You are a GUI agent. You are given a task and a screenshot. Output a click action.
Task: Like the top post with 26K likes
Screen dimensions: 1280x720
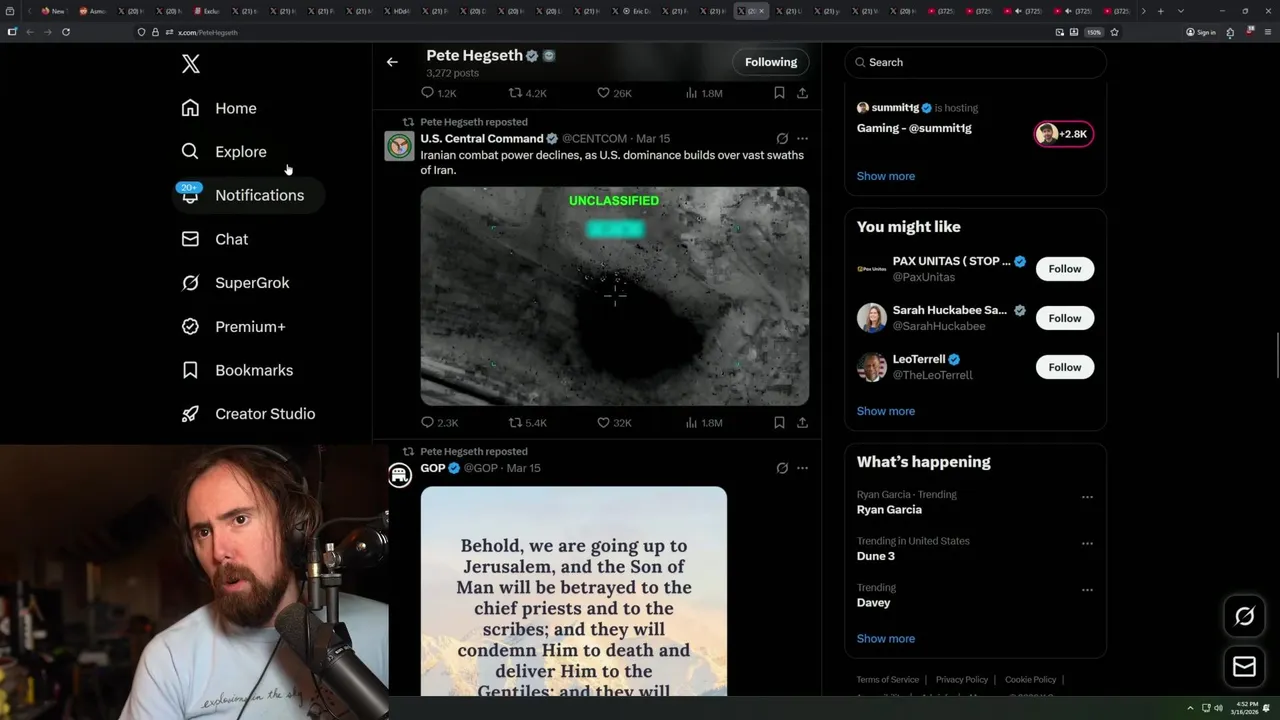point(614,93)
